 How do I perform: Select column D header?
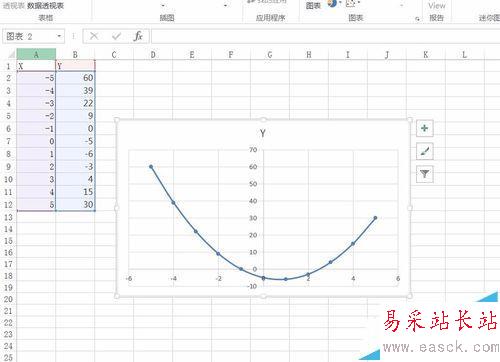point(153,54)
